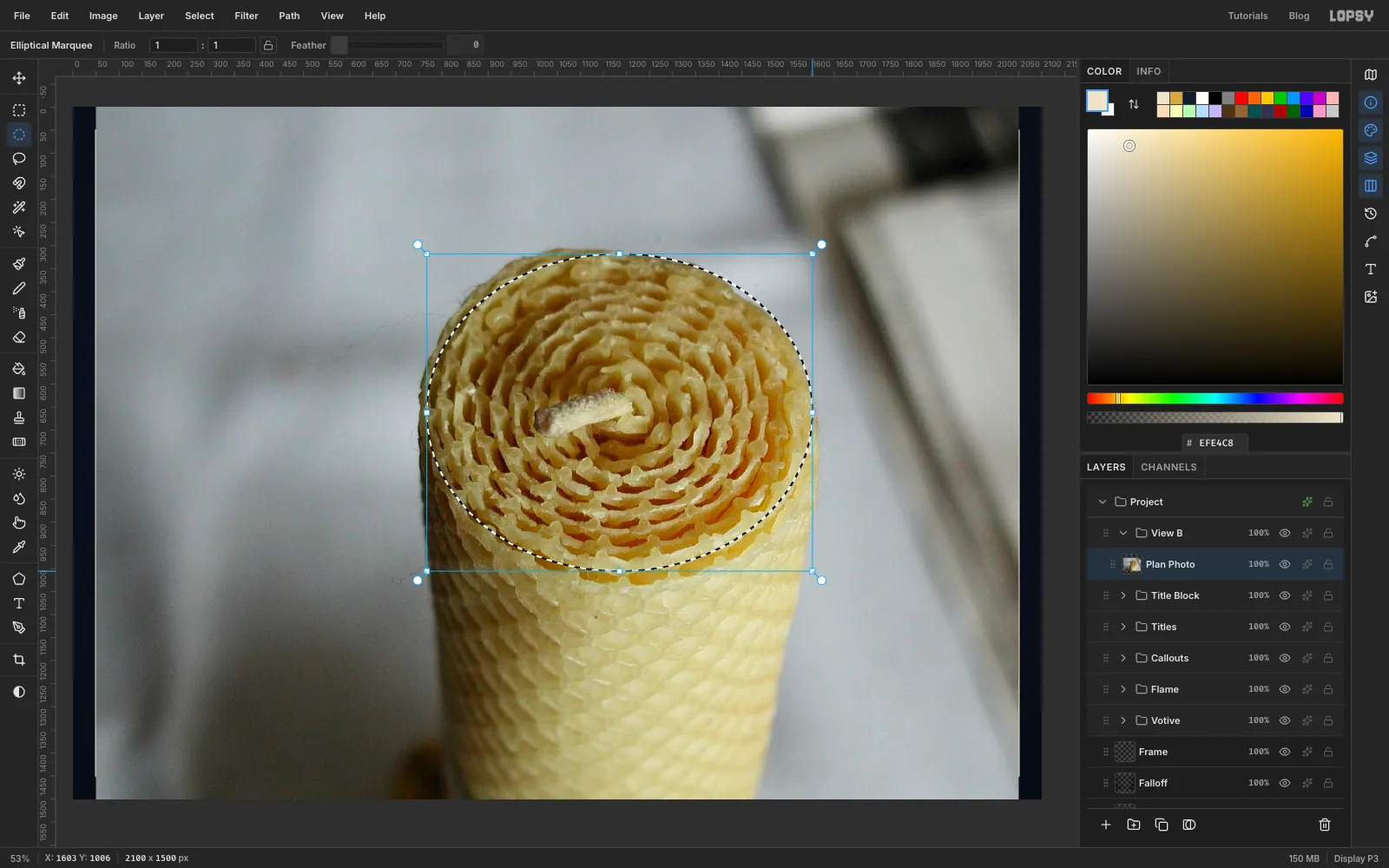Screen dimensions: 1389x868
Task: Add a new layer with plus icon
Action: click(x=1106, y=825)
